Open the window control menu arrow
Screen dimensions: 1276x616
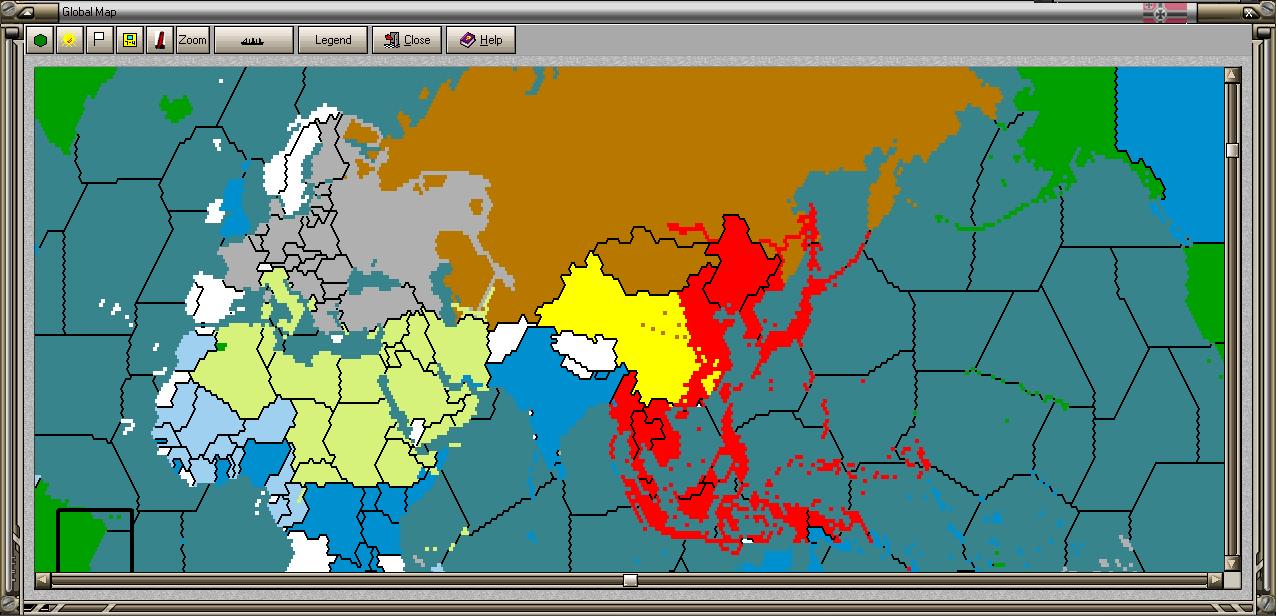click(x=27, y=11)
